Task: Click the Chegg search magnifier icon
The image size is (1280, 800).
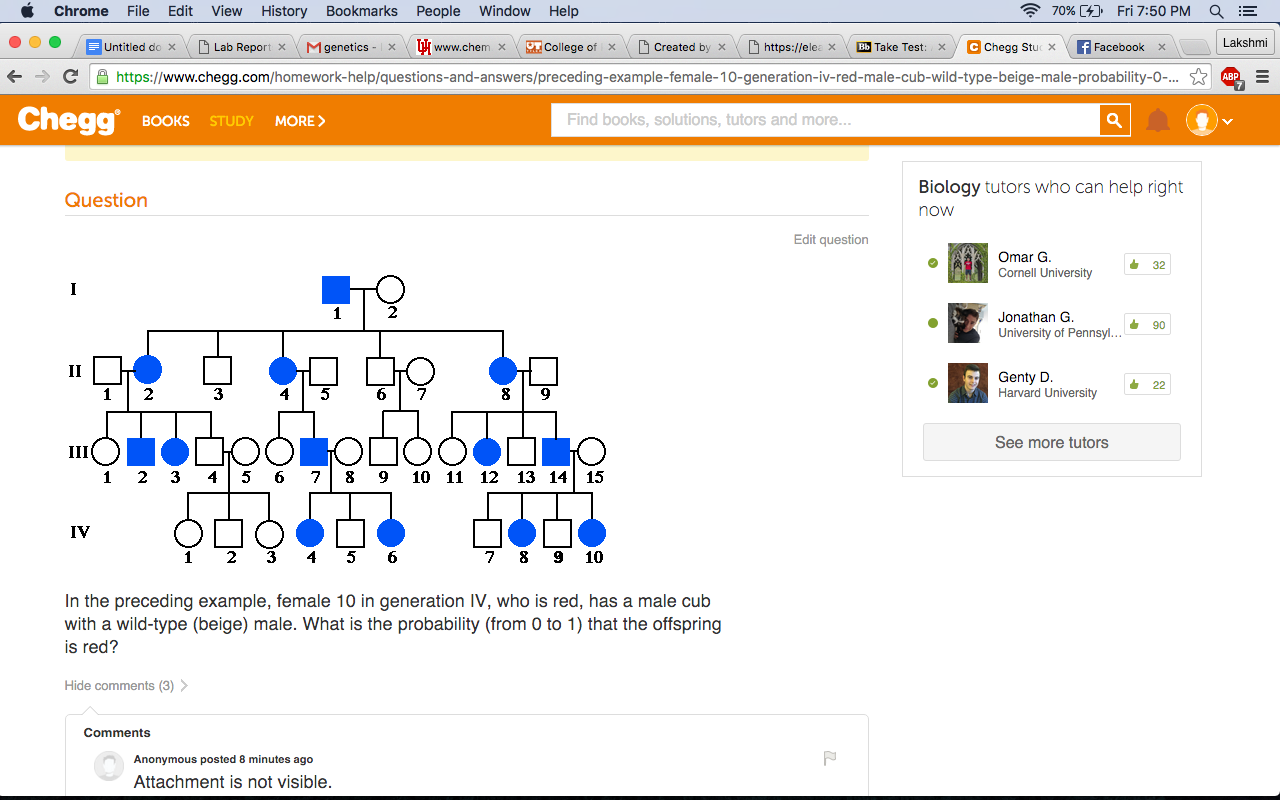Action: click(x=1114, y=119)
